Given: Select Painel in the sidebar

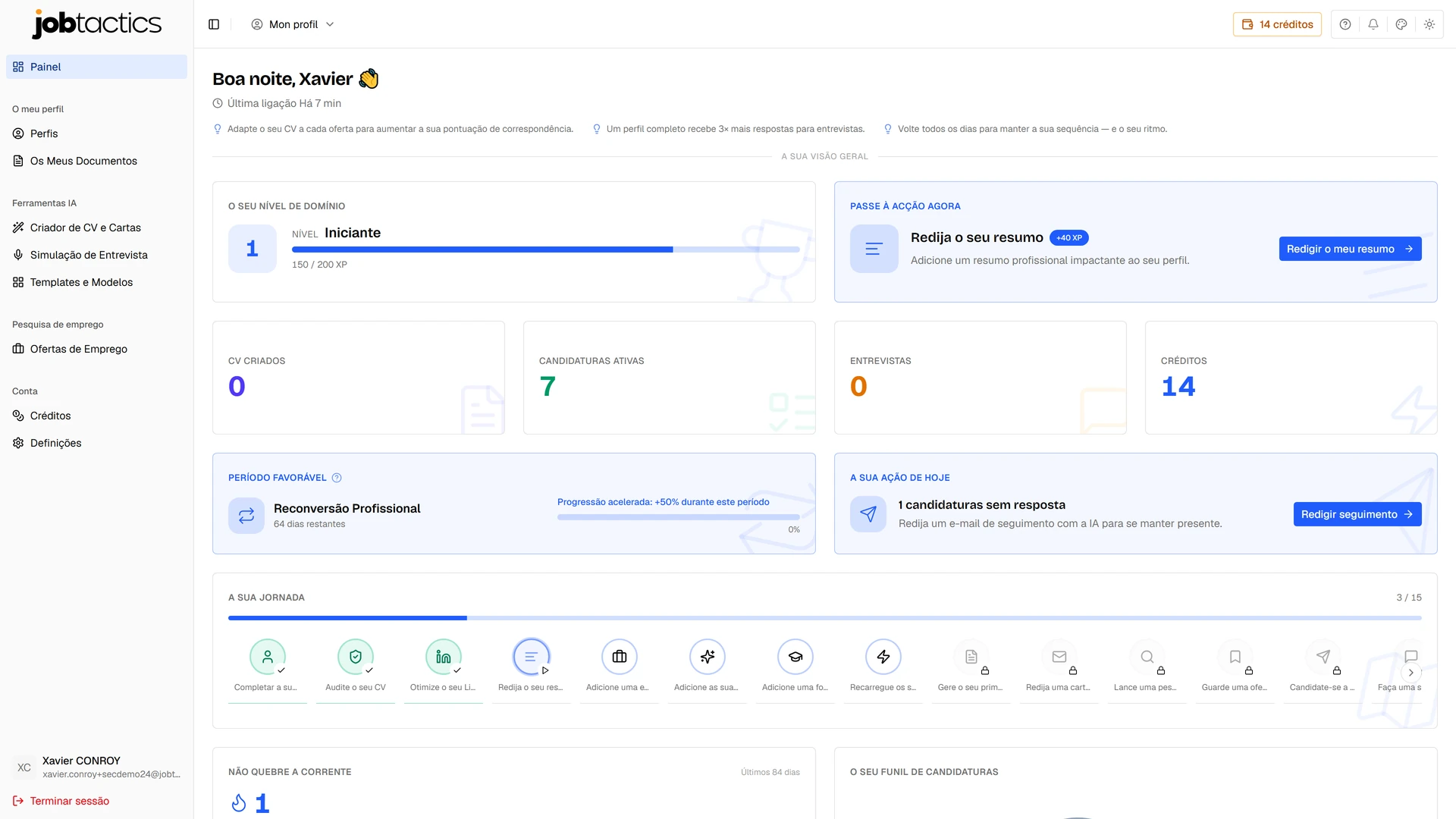Looking at the screenshot, I should click(x=96, y=67).
